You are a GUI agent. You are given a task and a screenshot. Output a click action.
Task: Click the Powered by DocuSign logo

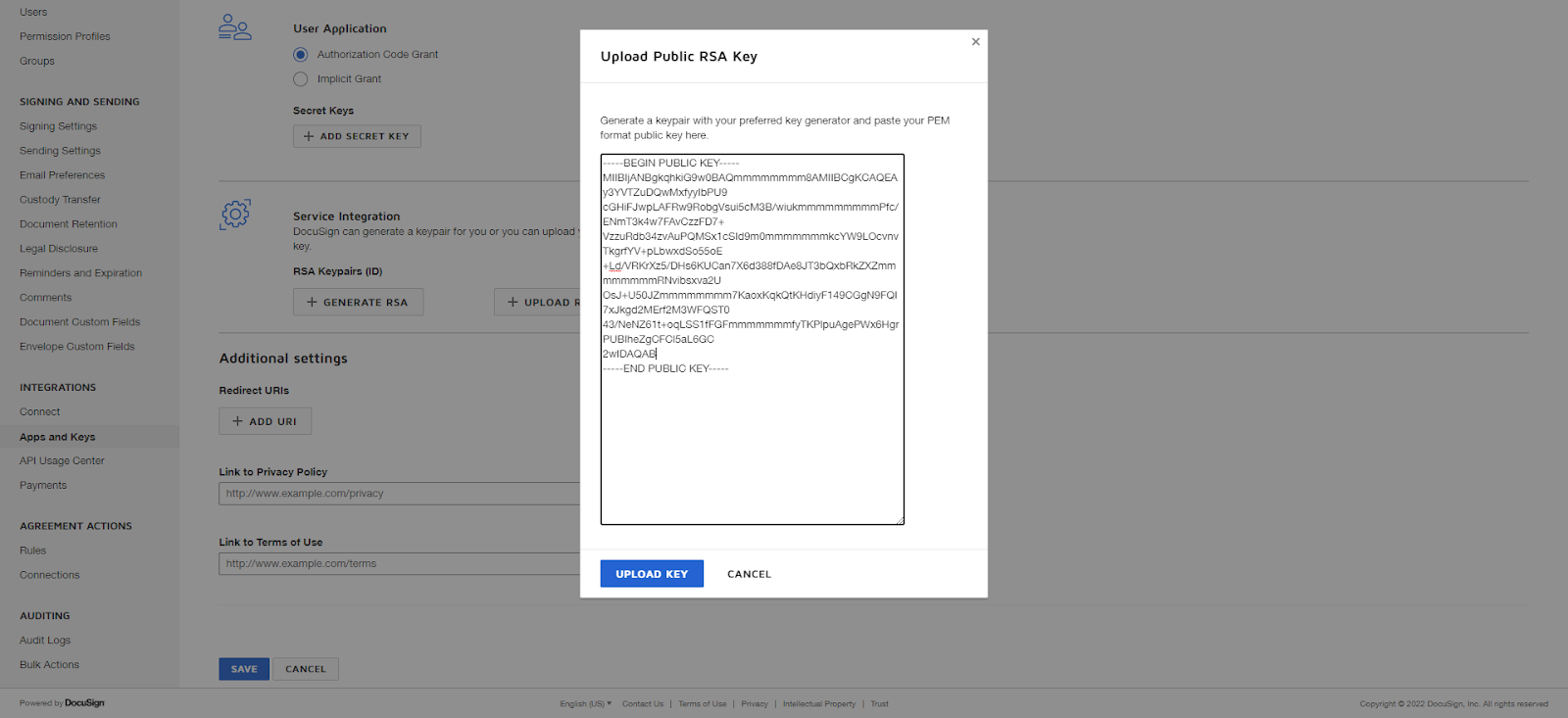pyautogui.click(x=62, y=703)
